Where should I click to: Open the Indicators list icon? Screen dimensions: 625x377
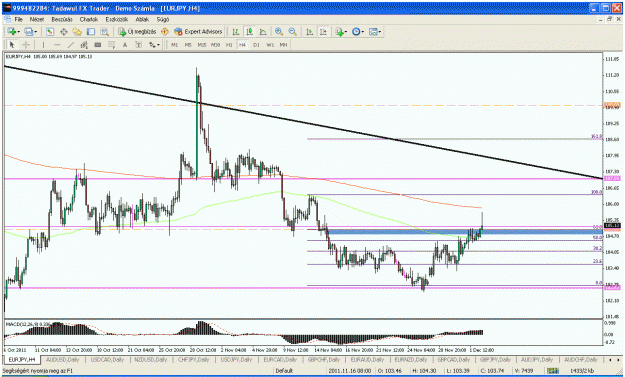(339, 31)
